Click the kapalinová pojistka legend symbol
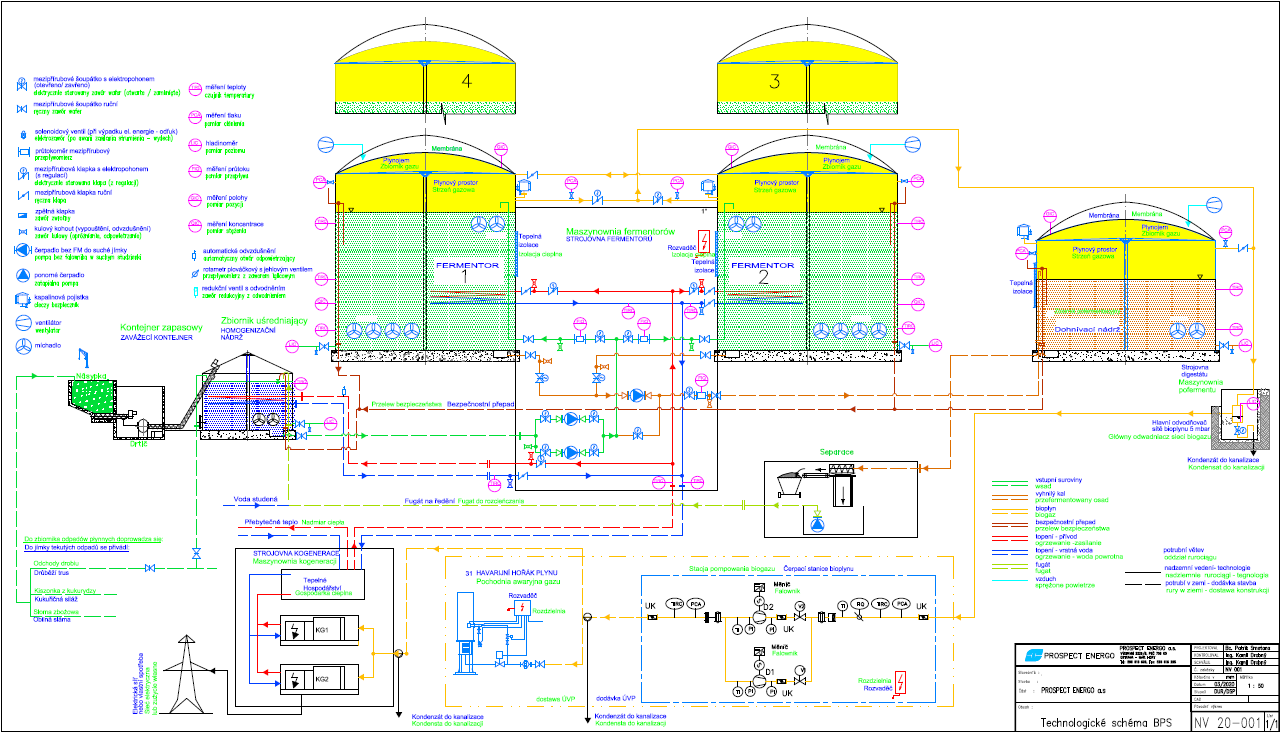Screen dimensions: 1282x735 click(x=22, y=298)
